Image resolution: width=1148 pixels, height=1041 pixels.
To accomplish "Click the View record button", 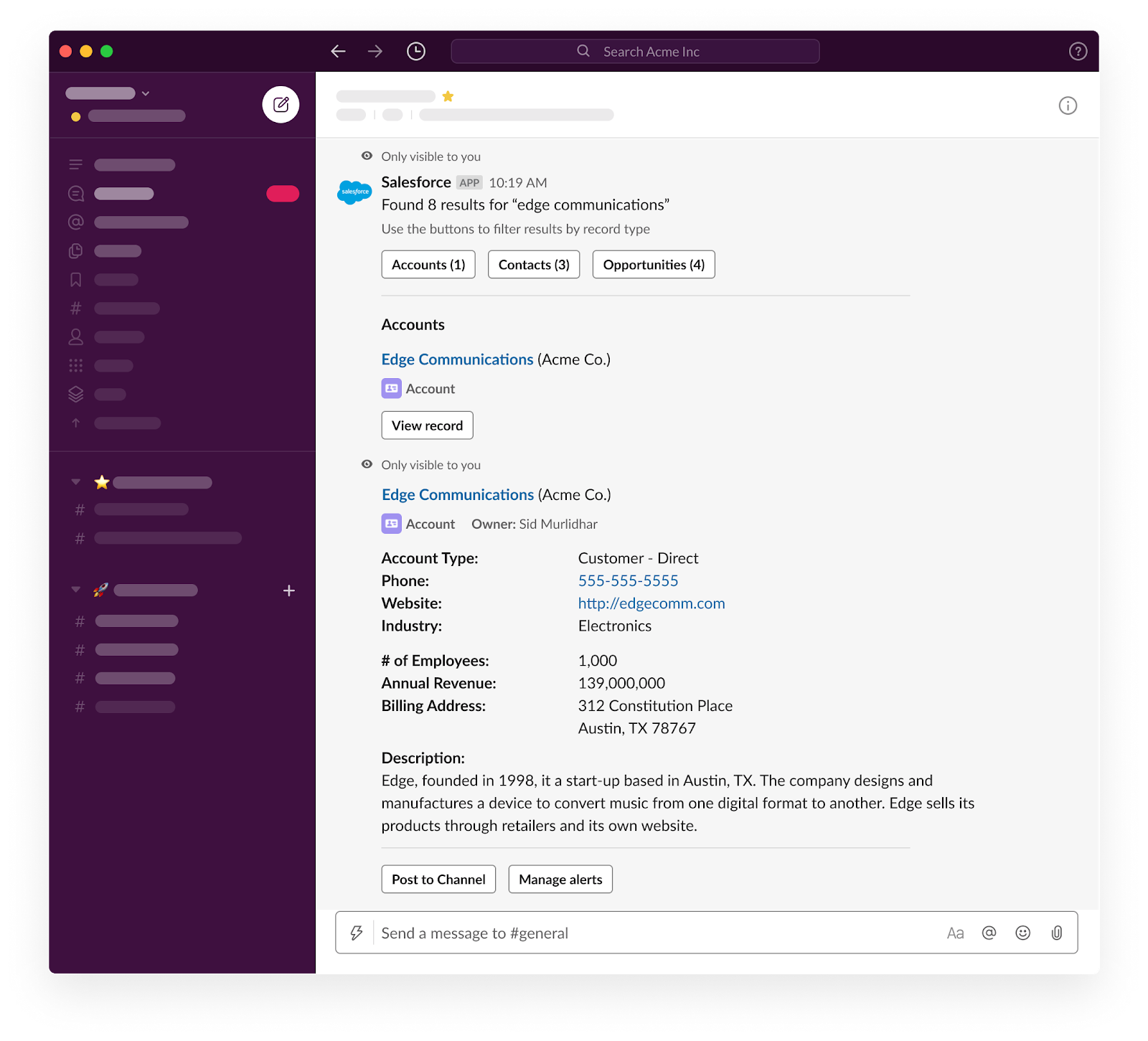I will point(427,425).
